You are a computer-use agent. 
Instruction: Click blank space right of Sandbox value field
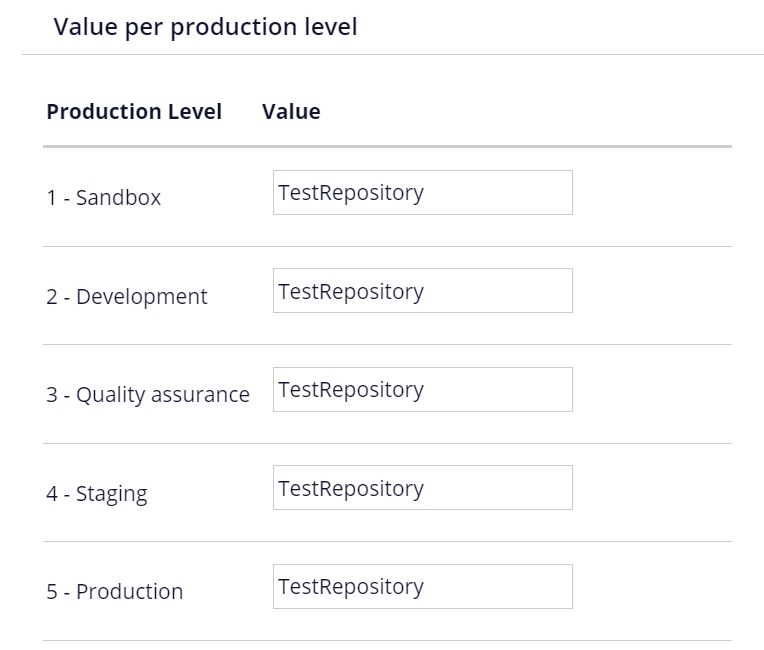652,193
